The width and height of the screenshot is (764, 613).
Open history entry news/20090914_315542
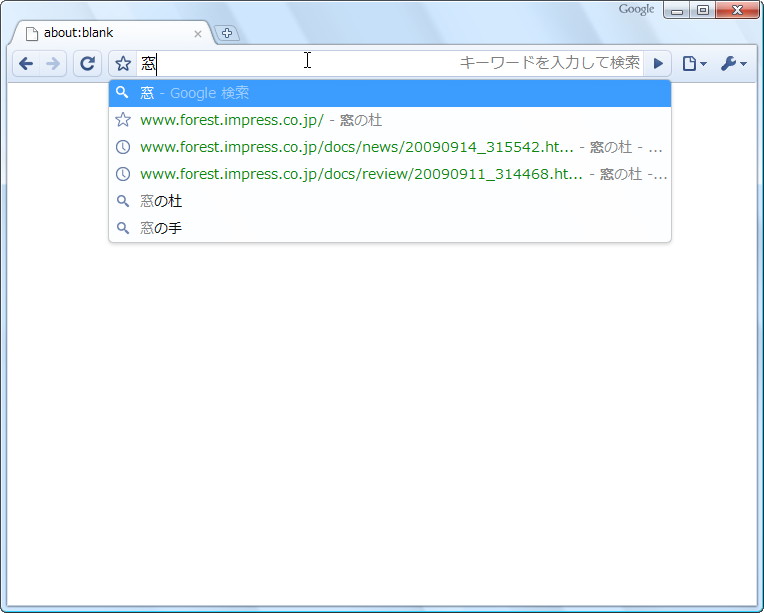coord(390,147)
